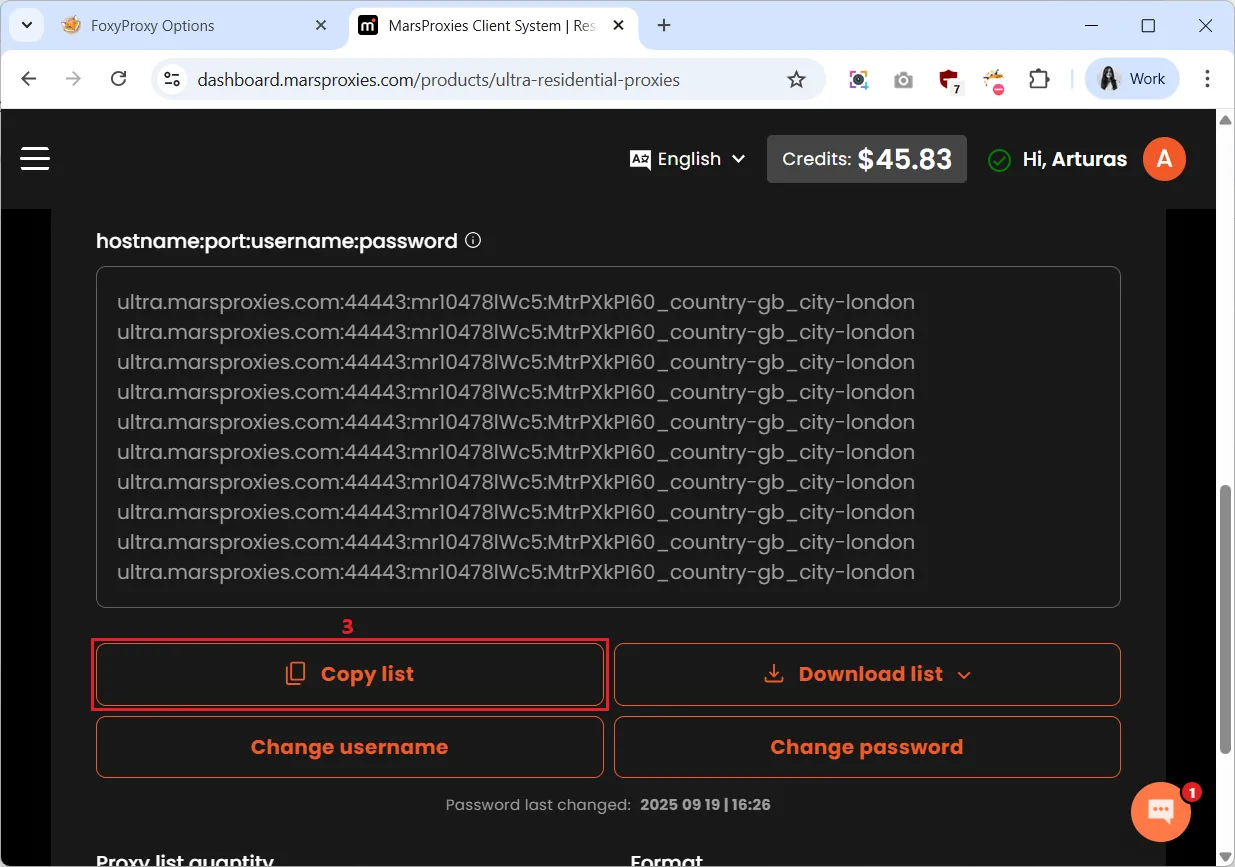Click the camera screenshot extension icon
This screenshot has height=867, width=1235.
(x=903, y=79)
